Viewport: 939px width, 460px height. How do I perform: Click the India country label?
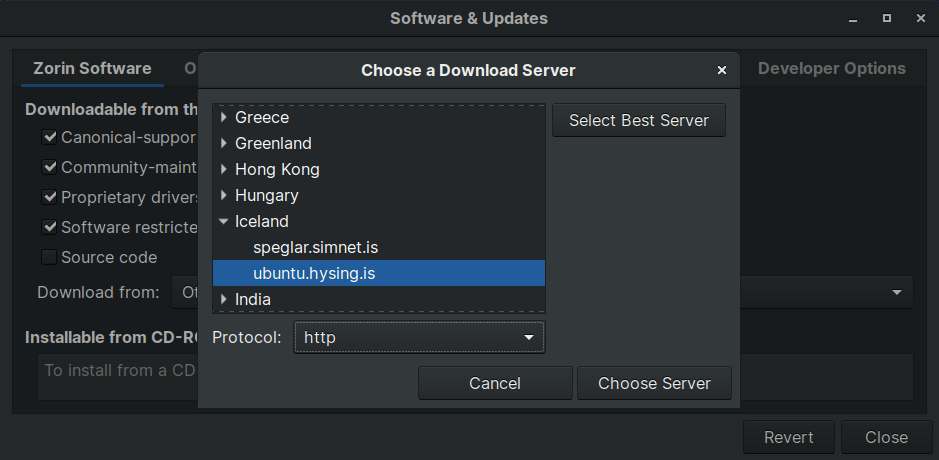tap(253, 299)
